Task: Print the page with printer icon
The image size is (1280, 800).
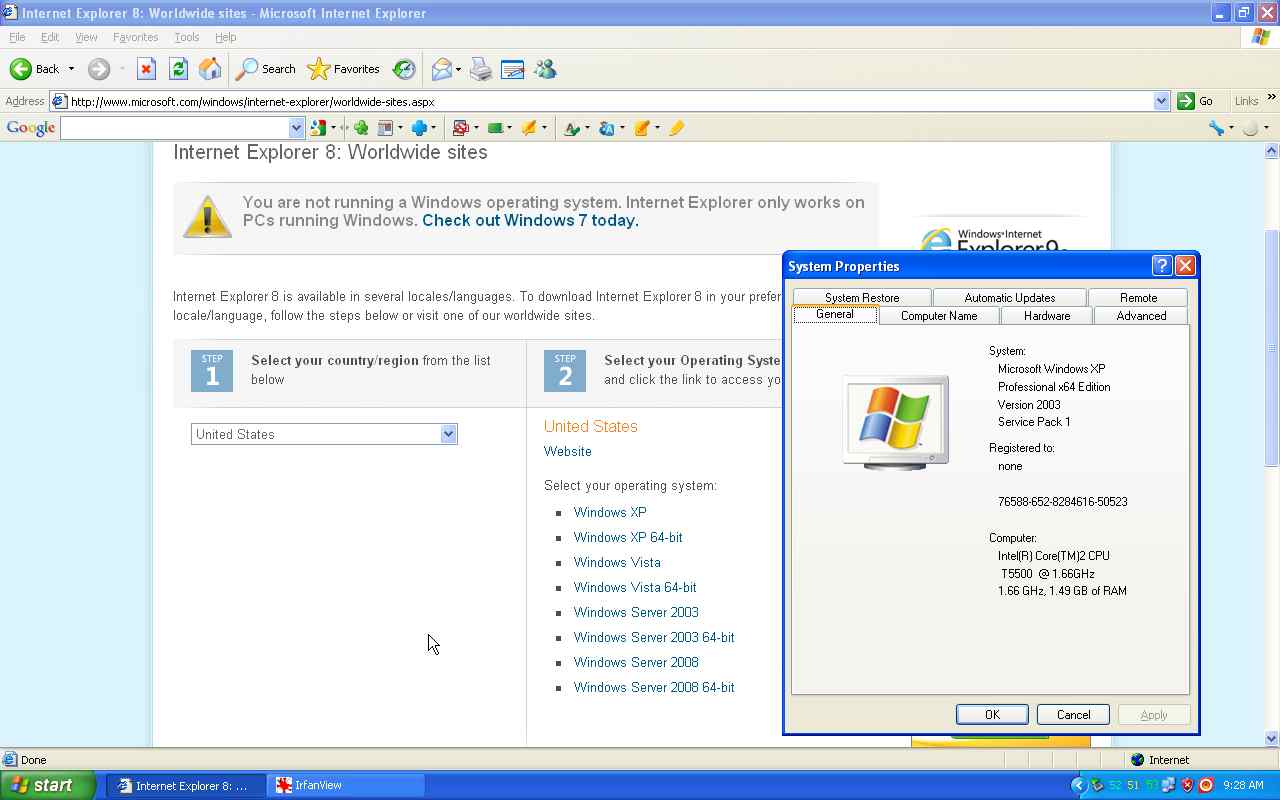Action: click(x=481, y=69)
